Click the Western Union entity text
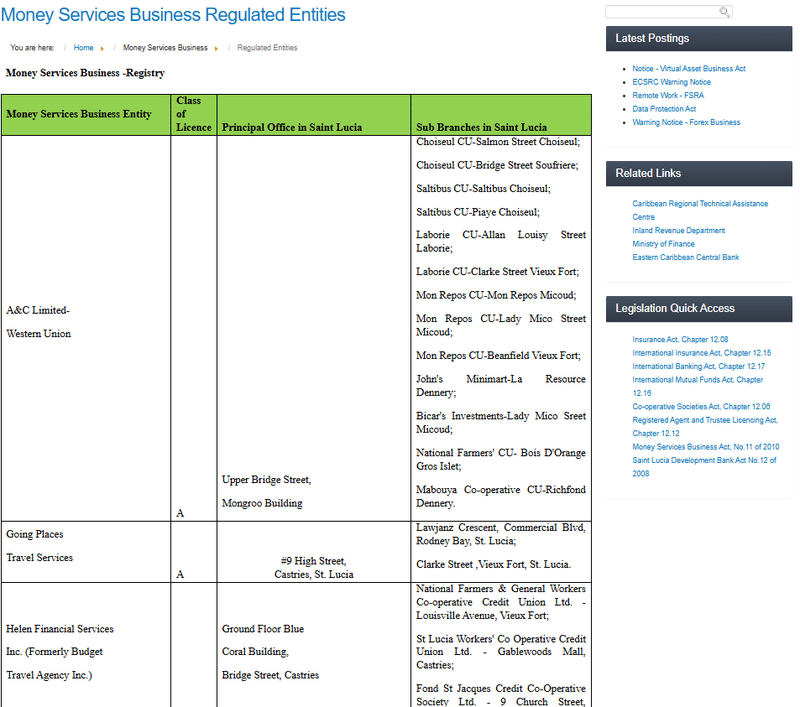The image size is (800, 707). [38, 334]
